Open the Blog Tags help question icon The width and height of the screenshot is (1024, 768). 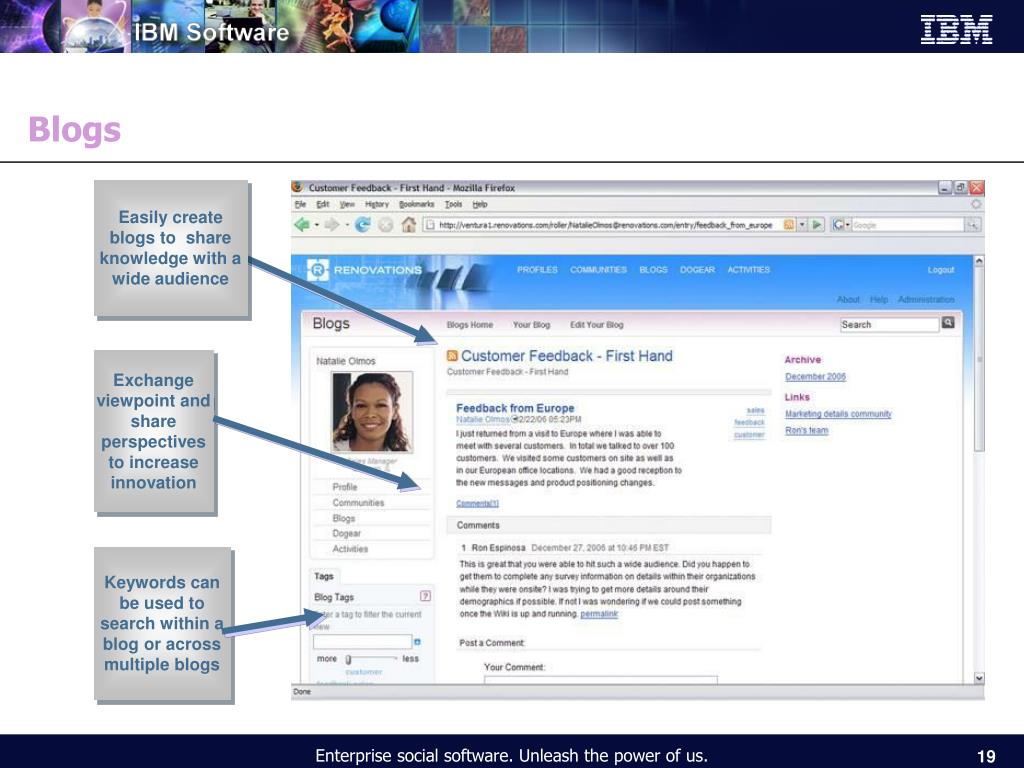pos(425,596)
